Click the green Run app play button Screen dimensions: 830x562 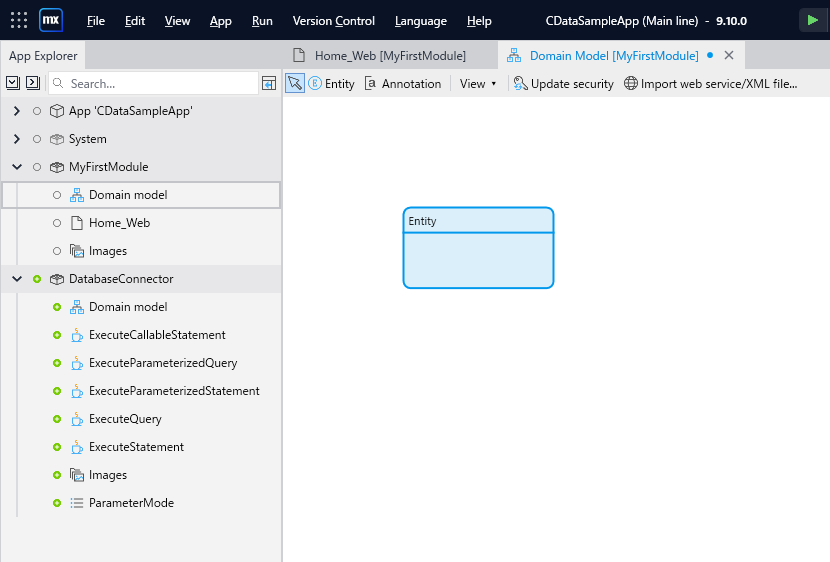[x=812, y=21]
